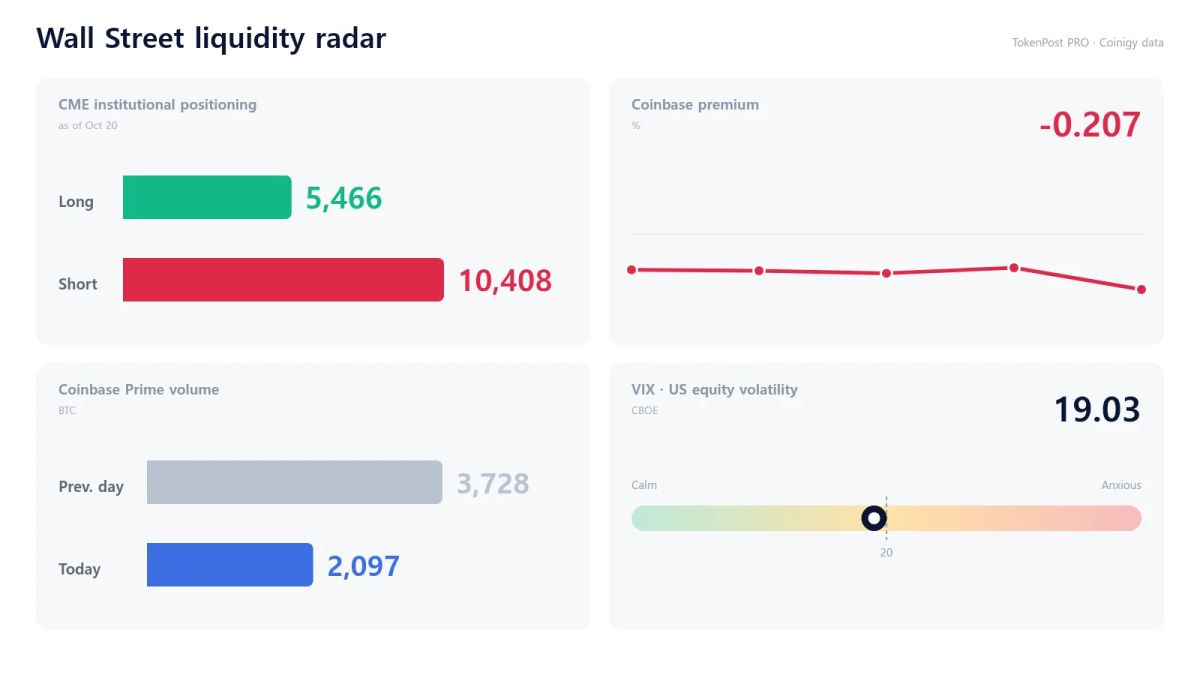This screenshot has height=675, width=1200.
Task: Click the "BTC" unit subtitle
Action: coord(67,410)
